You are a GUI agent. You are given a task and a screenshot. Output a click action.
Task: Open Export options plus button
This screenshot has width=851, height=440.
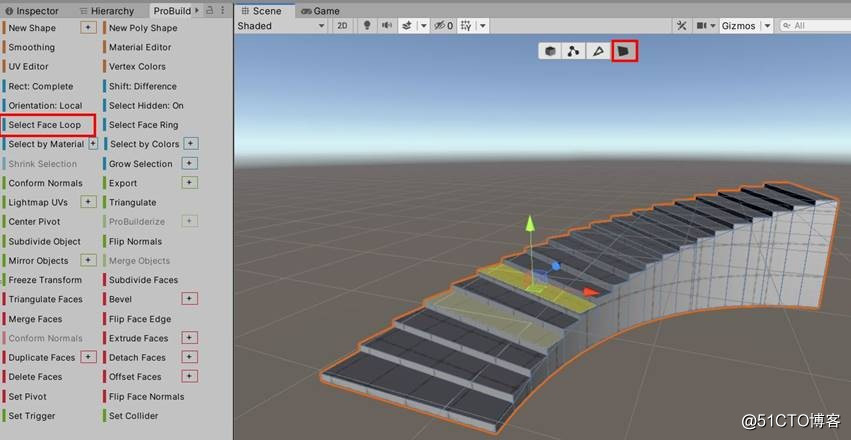coord(189,183)
